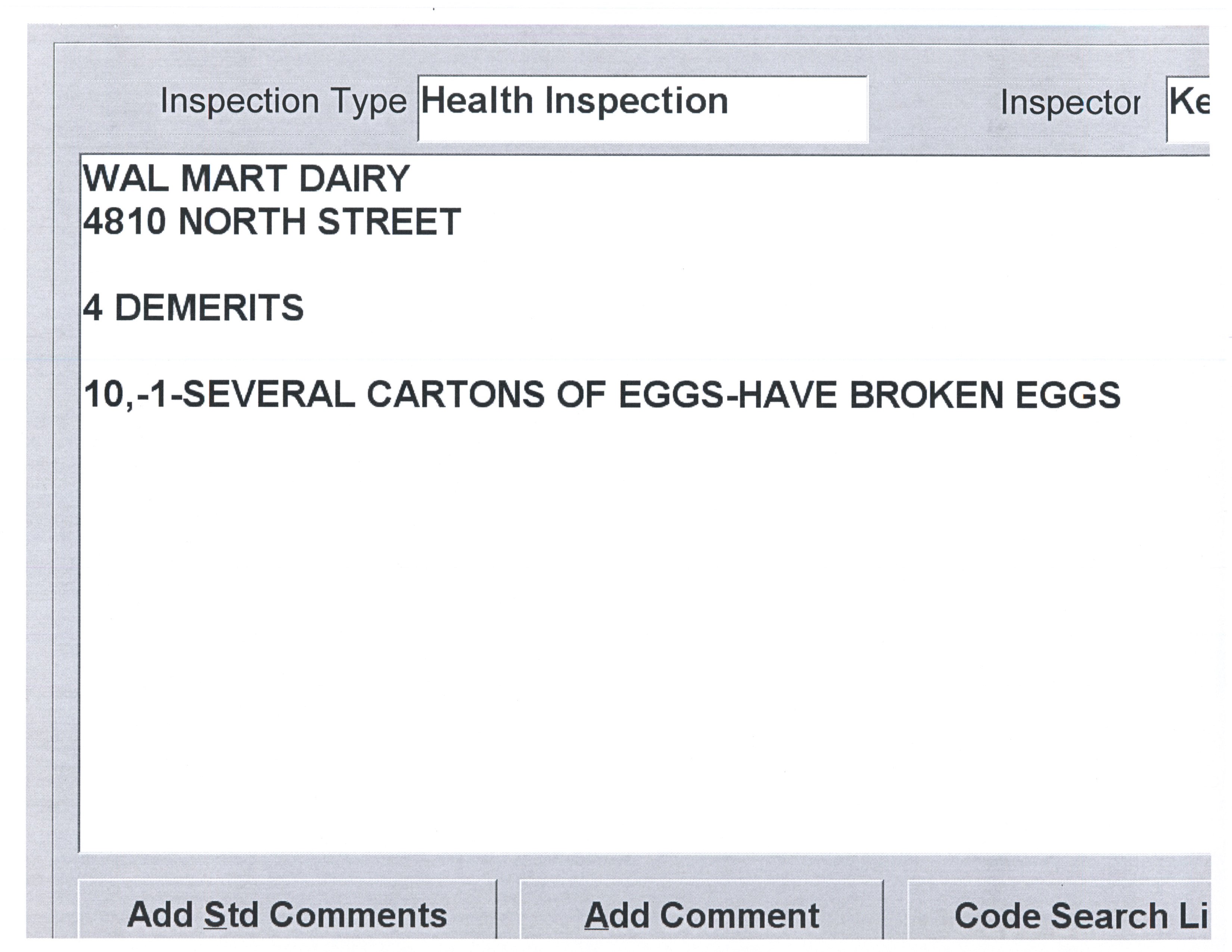Place cursor on the word STREET
The width and height of the screenshot is (1232, 952).
[x=389, y=221]
